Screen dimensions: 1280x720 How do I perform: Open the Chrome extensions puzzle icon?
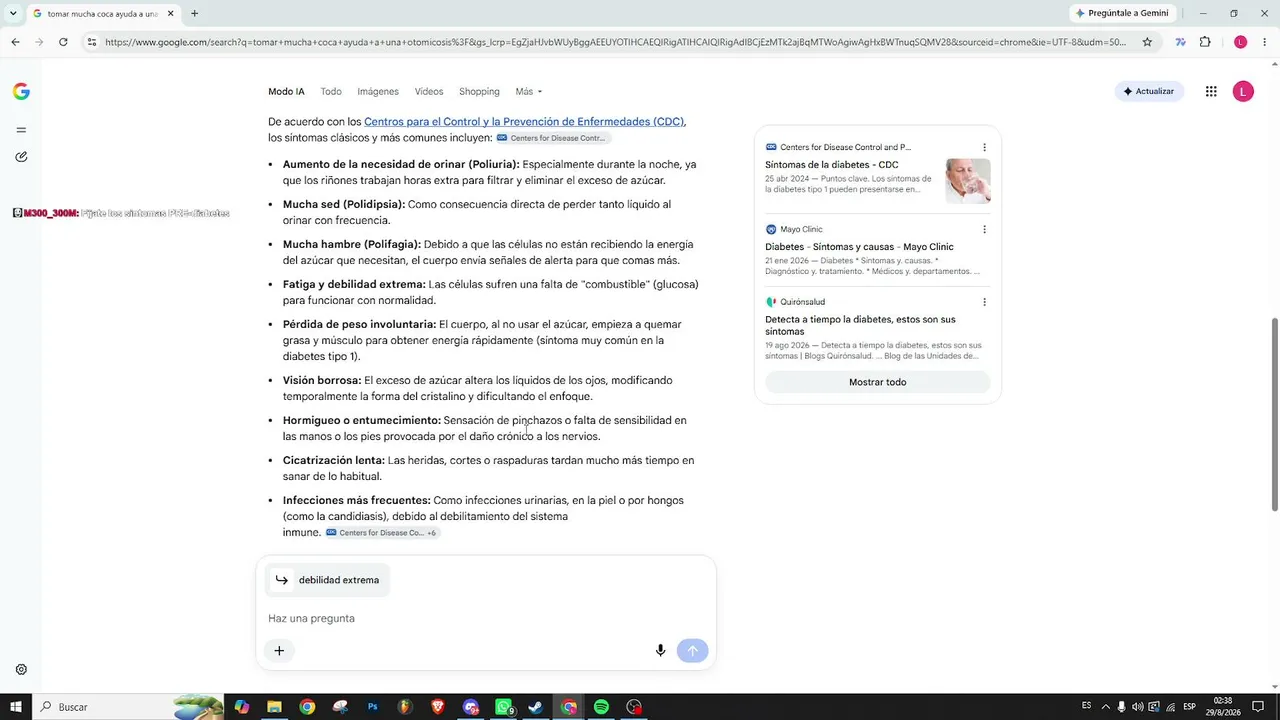(x=1205, y=42)
